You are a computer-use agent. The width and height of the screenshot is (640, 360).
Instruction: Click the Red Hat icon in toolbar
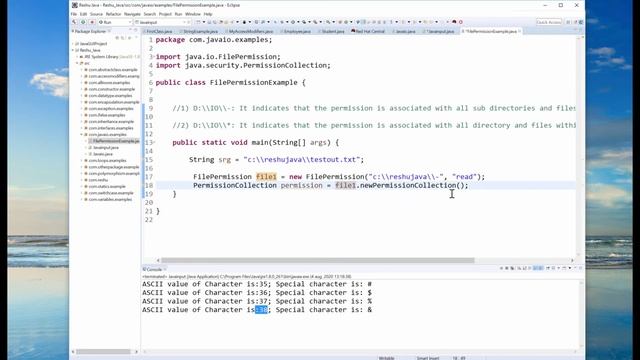[454, 22]
